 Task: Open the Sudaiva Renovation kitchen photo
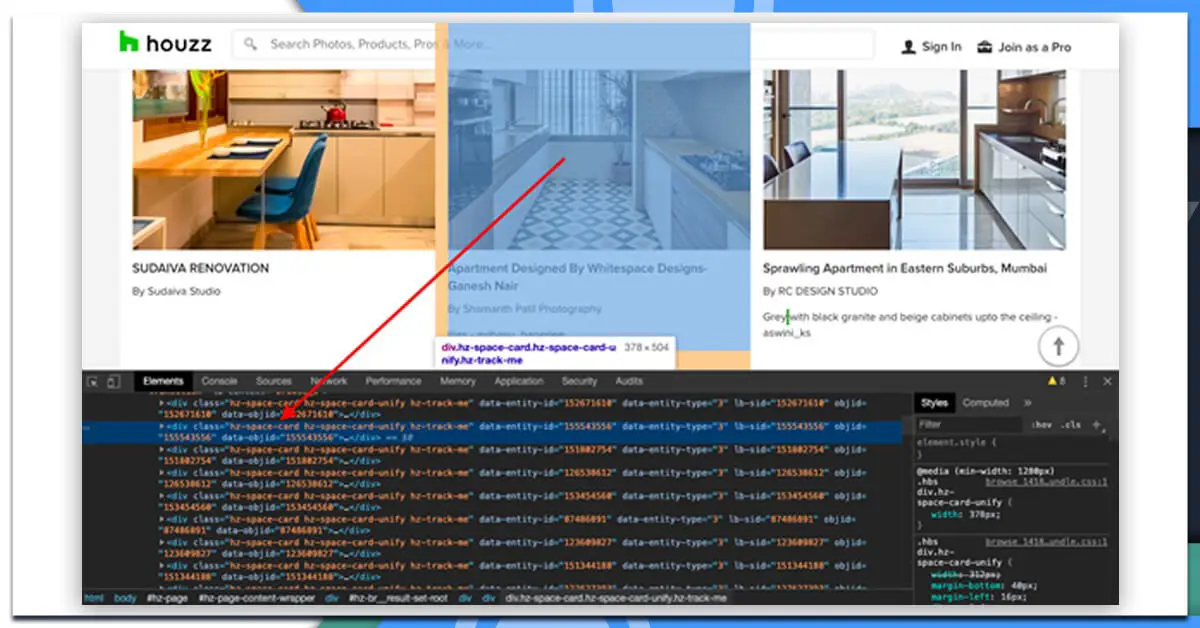point(283,159)
